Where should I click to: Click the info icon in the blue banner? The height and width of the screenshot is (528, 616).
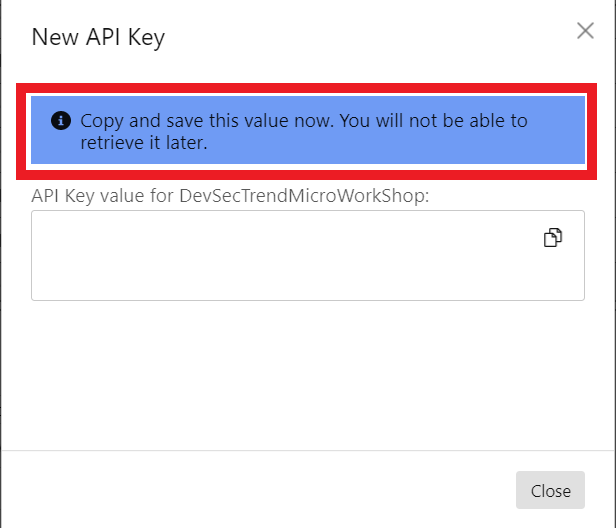point(61,121)
